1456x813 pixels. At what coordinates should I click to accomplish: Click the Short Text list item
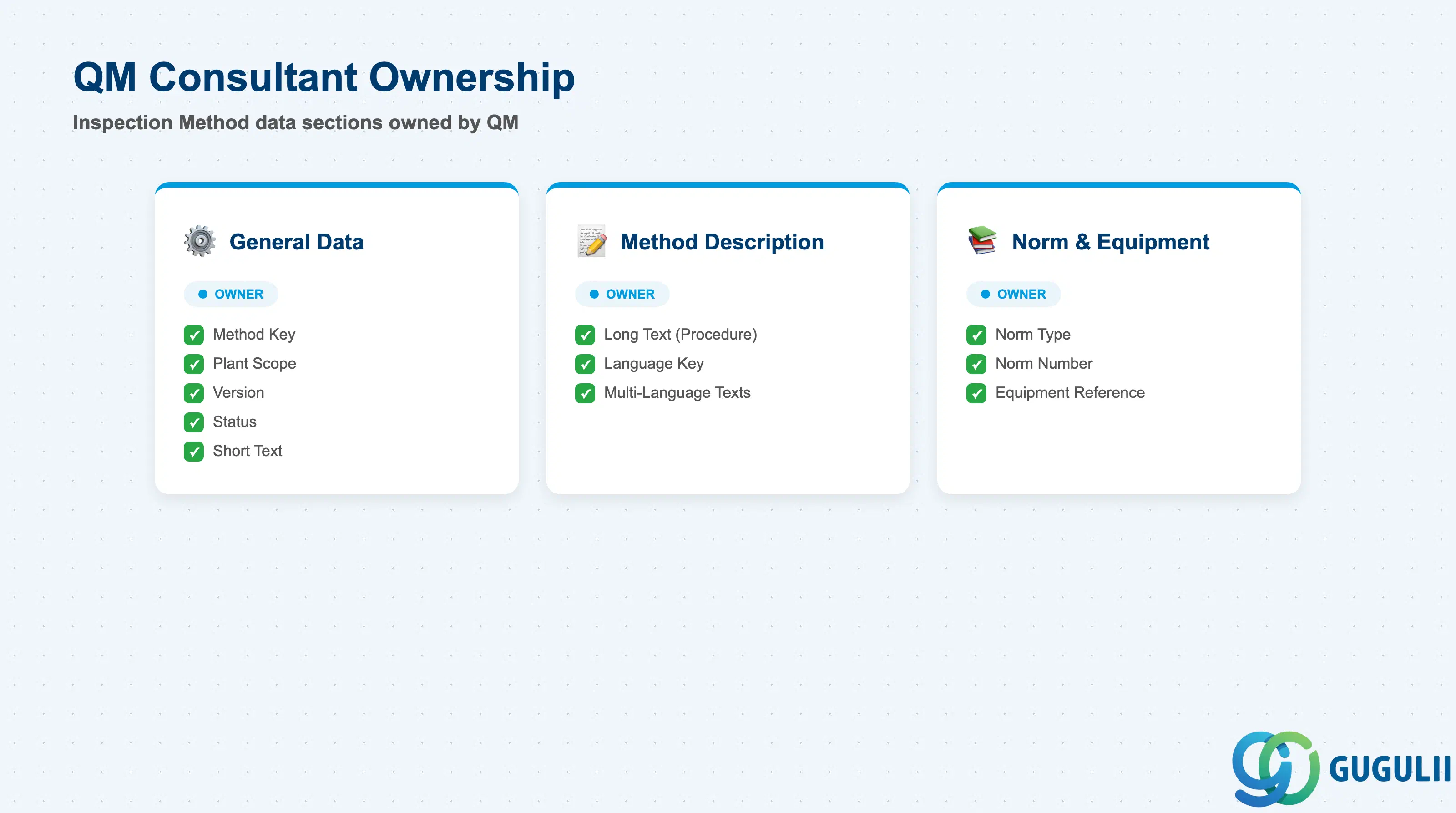248,451
